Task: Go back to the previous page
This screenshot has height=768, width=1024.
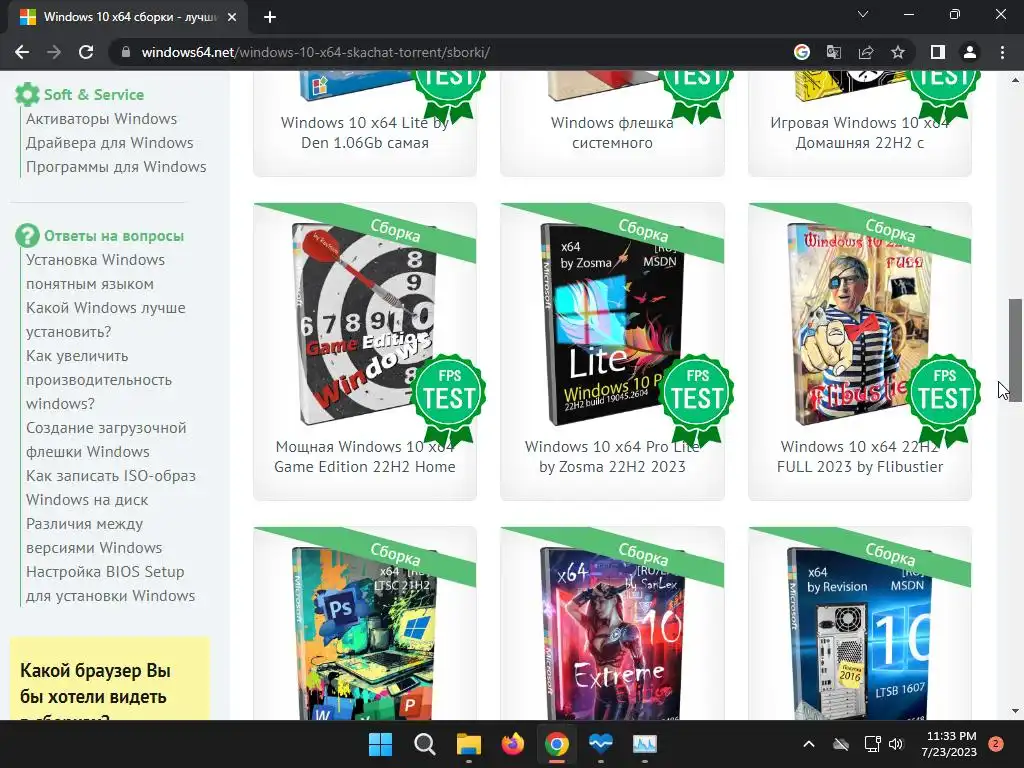Action: pos(22,52)
